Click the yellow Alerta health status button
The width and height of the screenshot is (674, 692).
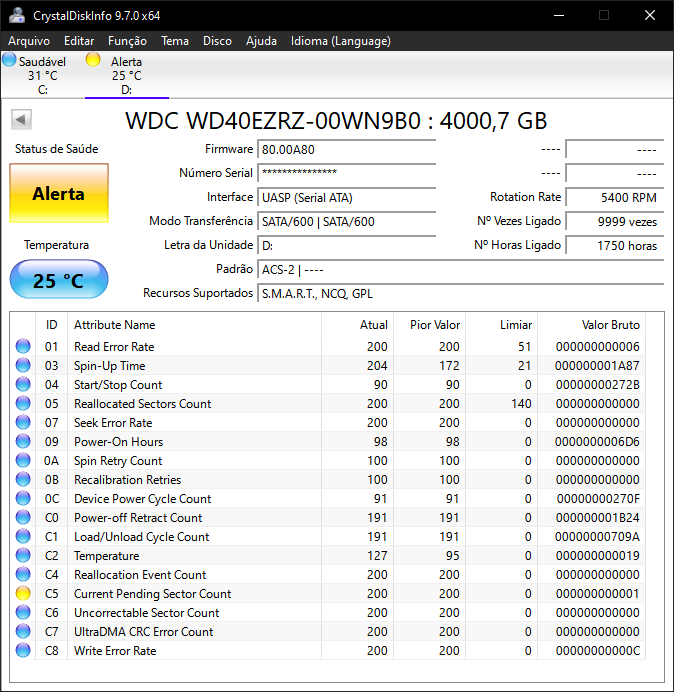59,193
